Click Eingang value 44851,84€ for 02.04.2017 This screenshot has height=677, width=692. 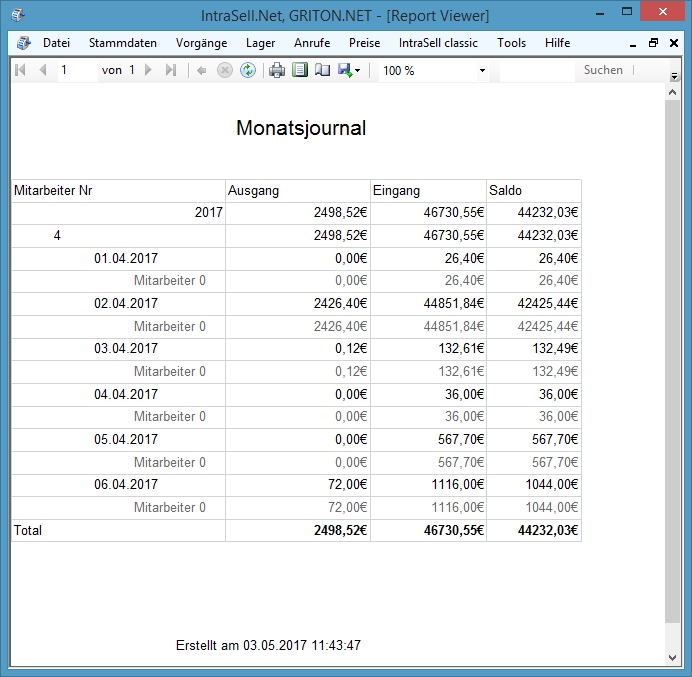[x=454, y=304]
